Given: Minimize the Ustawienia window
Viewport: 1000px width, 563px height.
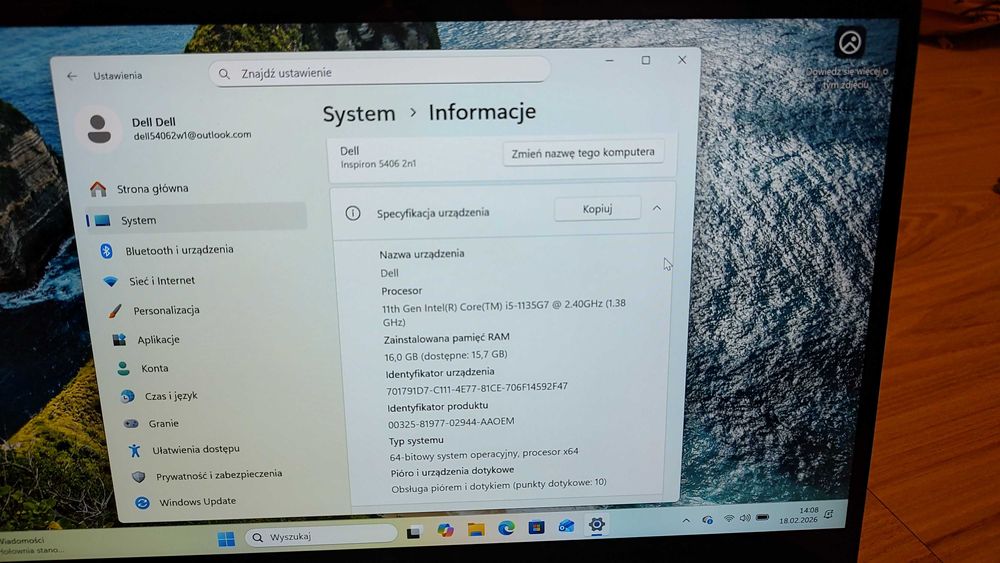Looking at the screenshot, I should [x=610, y=60].
